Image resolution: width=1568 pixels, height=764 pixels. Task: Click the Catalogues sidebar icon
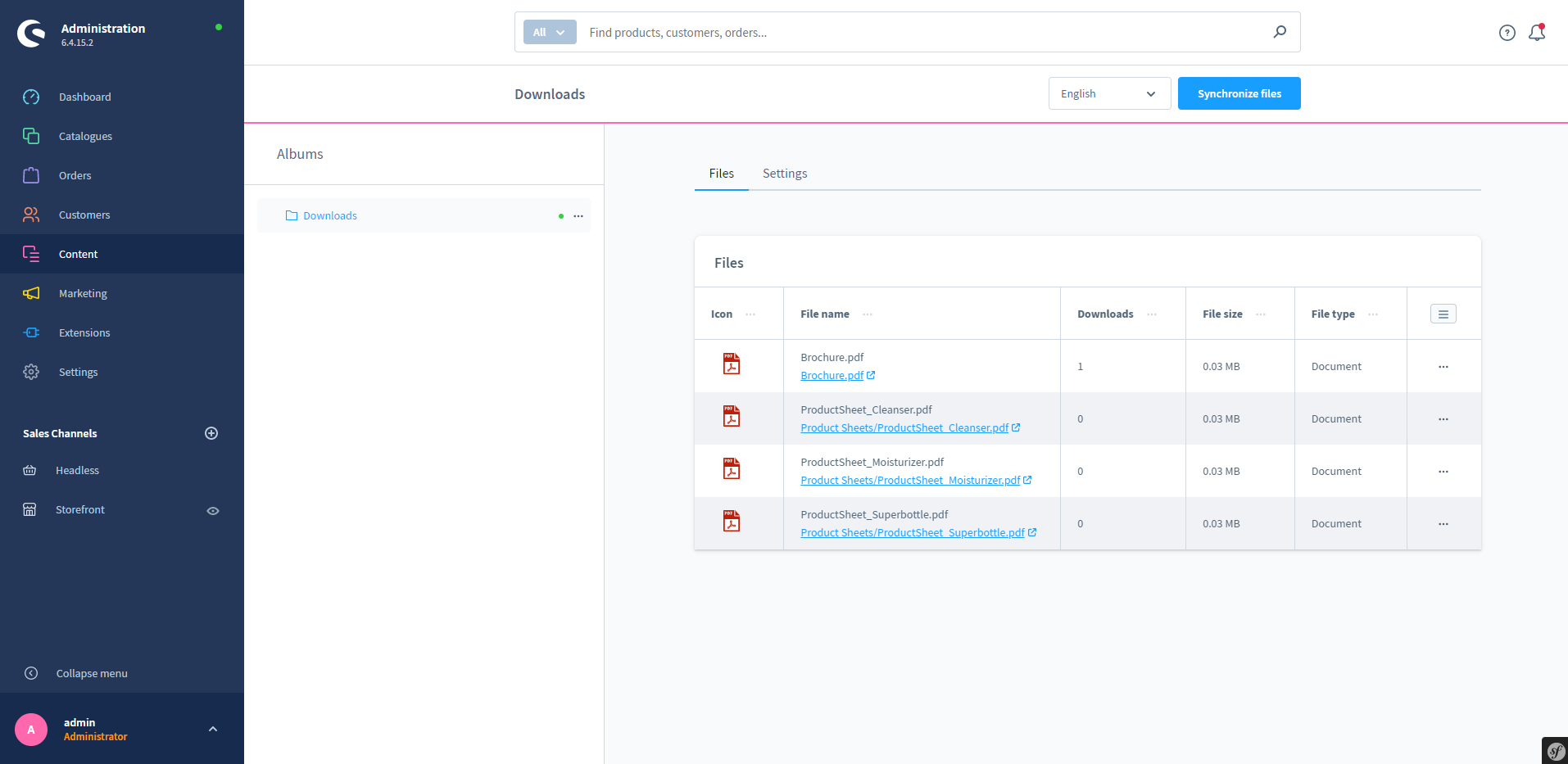(31, 136)
